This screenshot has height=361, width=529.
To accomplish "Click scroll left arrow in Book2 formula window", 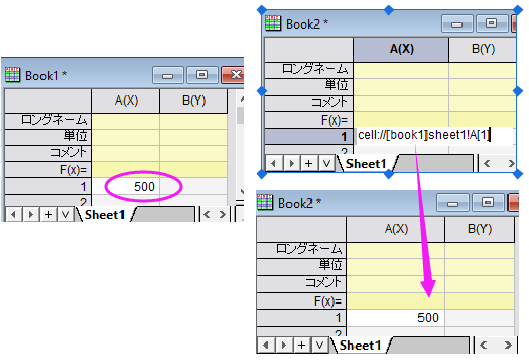I will point(487,163).
